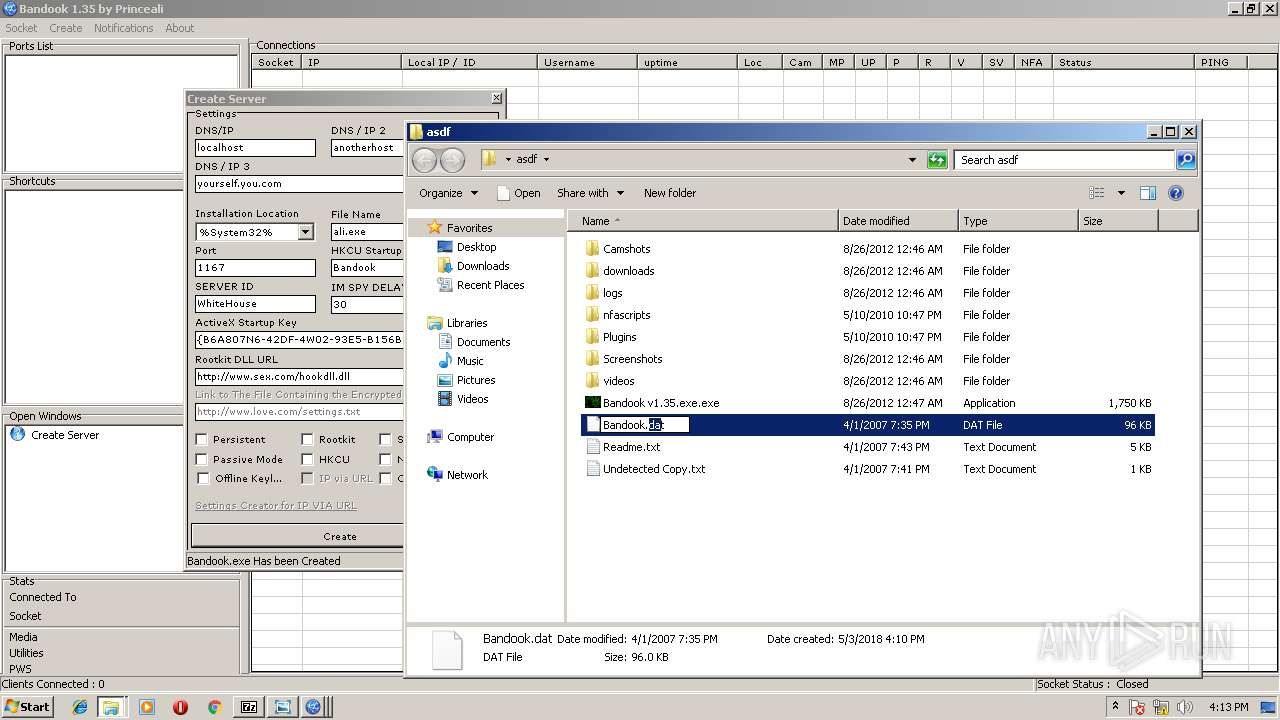Image resolution: width=1280 pixels, height=720 pixels.
Task: Click the Search asdf input box
Action: coord(1065,160)
